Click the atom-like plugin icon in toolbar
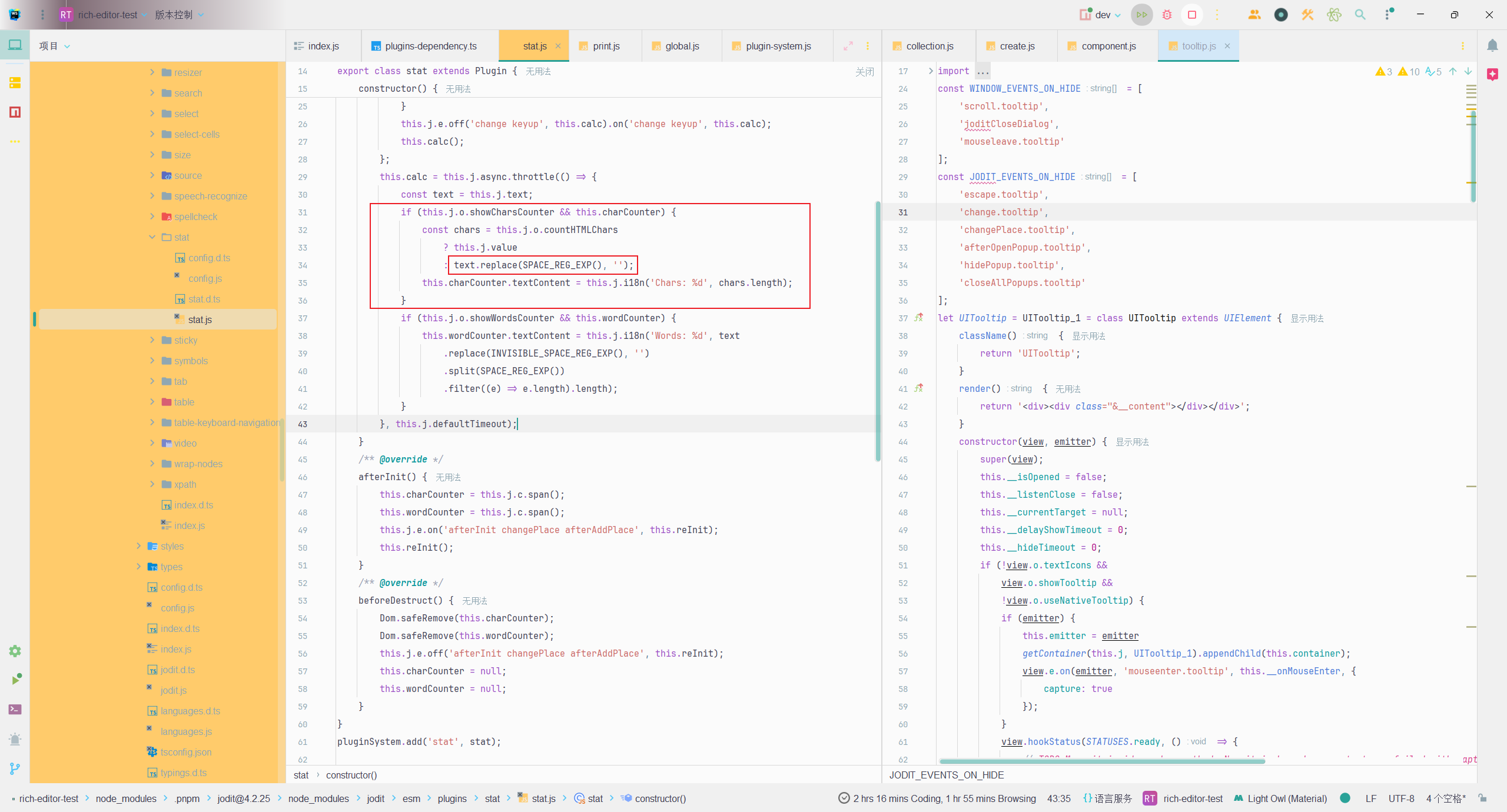 click(x=1334, y=15)
